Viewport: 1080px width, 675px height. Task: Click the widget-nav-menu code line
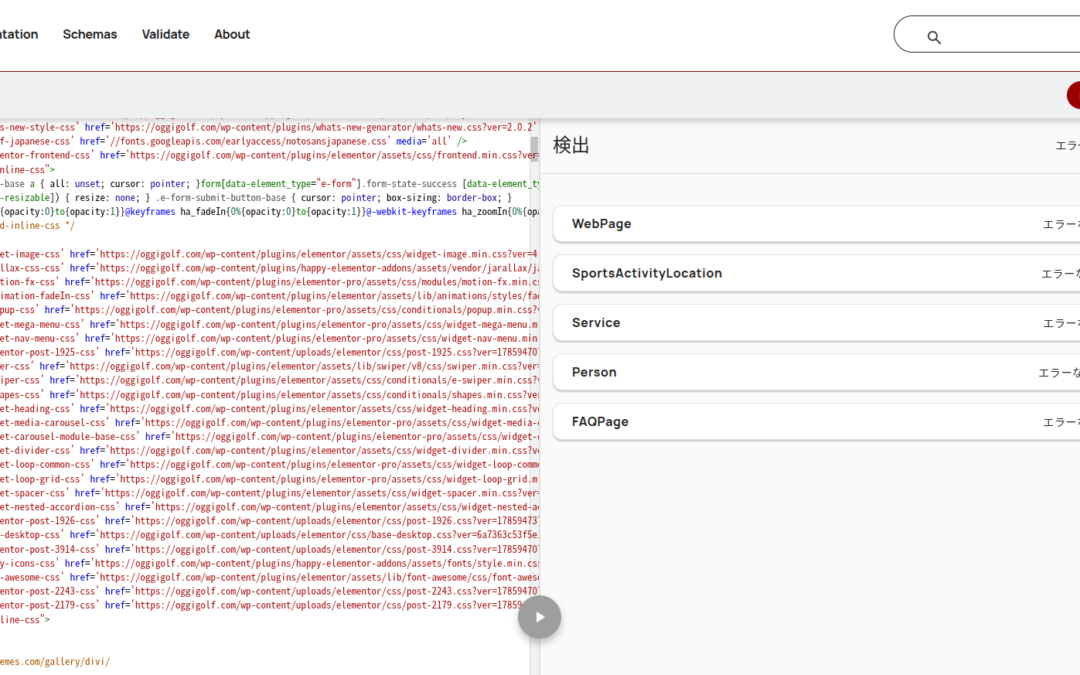(x=269, y=338)
